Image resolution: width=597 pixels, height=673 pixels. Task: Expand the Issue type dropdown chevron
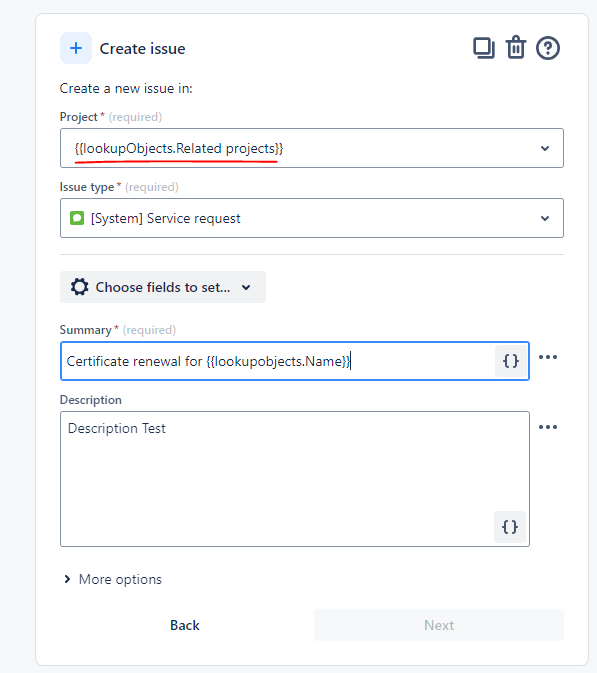[x=545, y=218]
